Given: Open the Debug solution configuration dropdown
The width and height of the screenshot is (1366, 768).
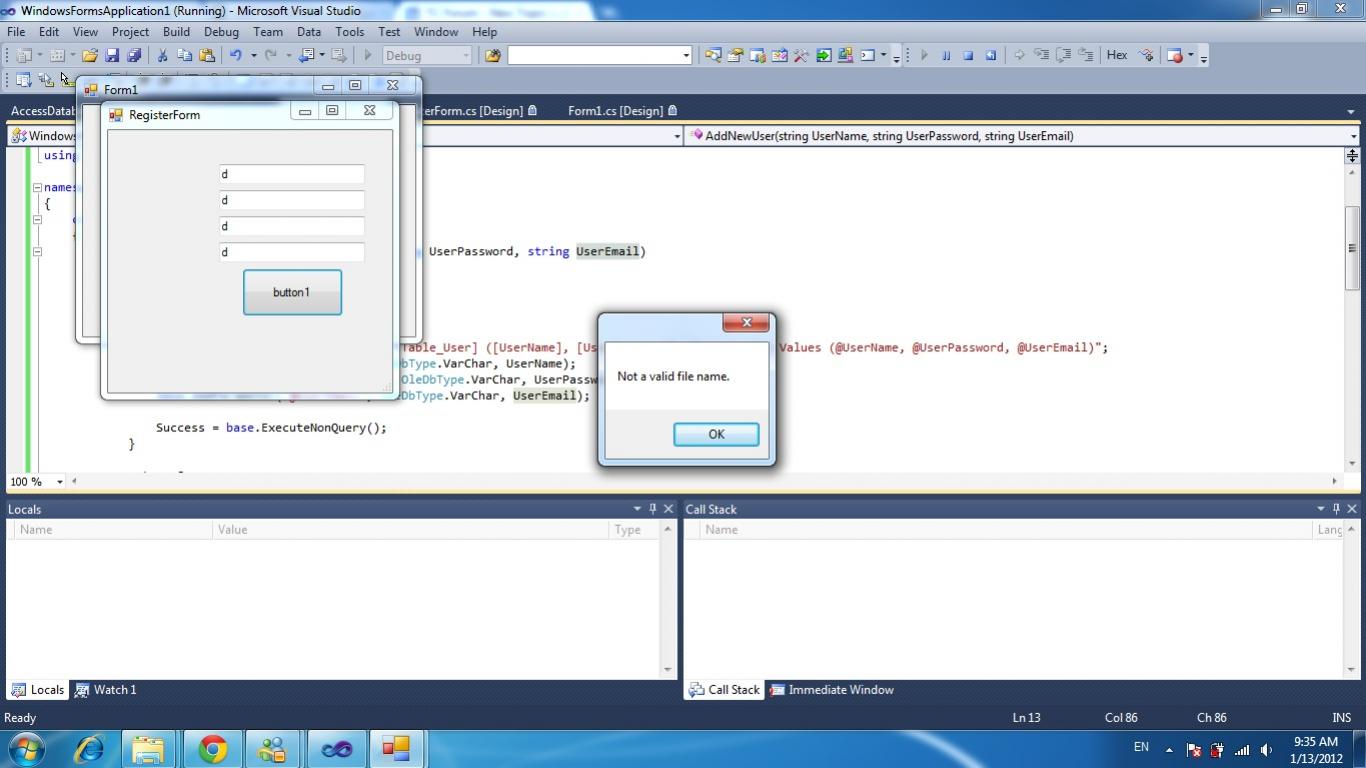Looking at the screenshot, I should 466,56.
